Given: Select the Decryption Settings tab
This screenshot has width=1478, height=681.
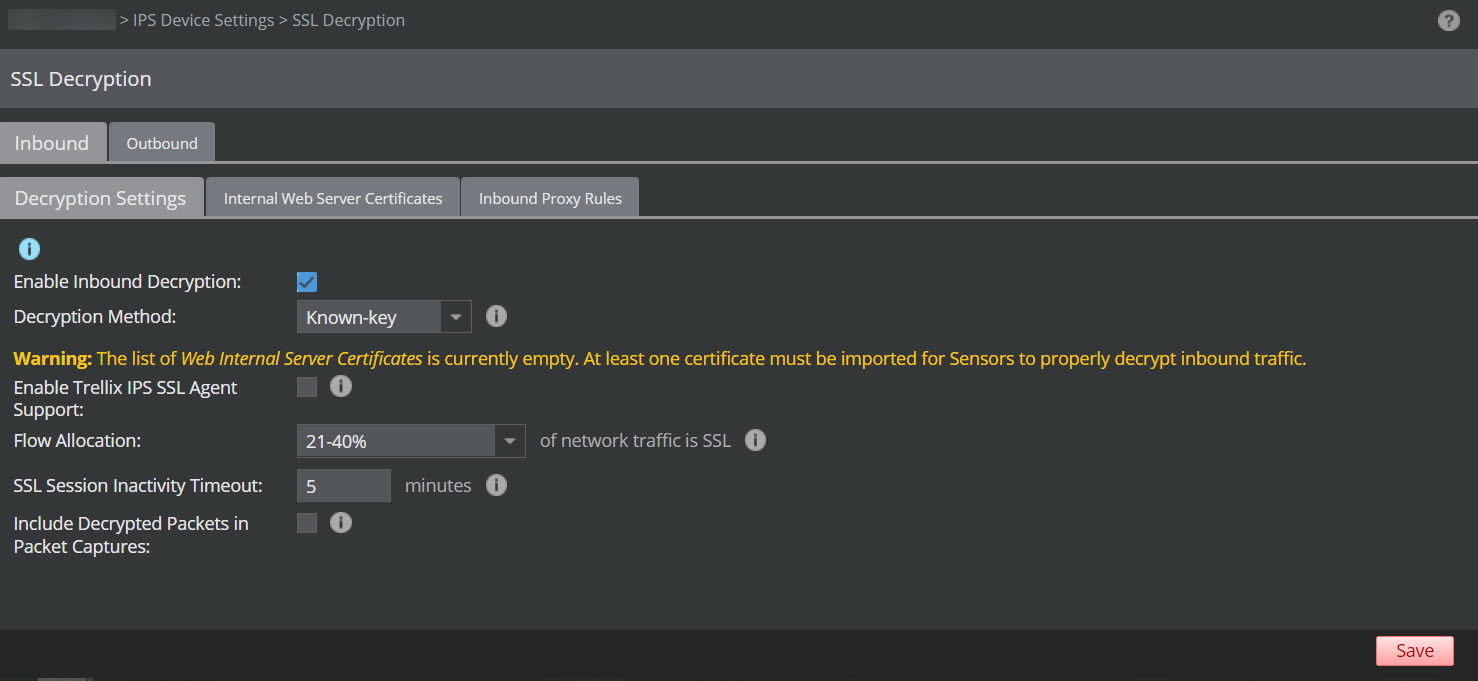Looking at the screenshot, I should 101,198.
